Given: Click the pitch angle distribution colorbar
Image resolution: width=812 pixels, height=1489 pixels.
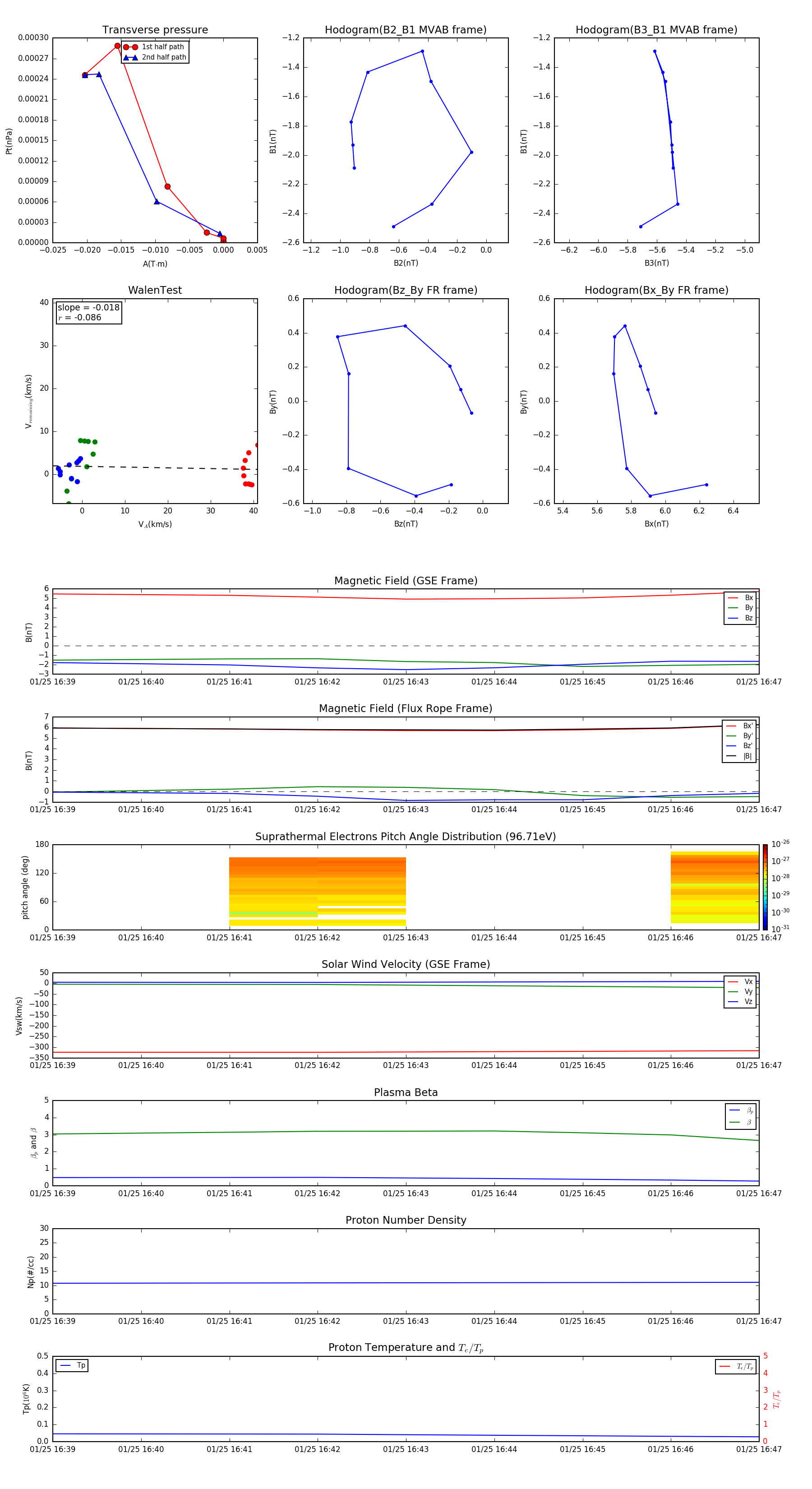Looking at the screenshot, I should [x=765, y=887].
